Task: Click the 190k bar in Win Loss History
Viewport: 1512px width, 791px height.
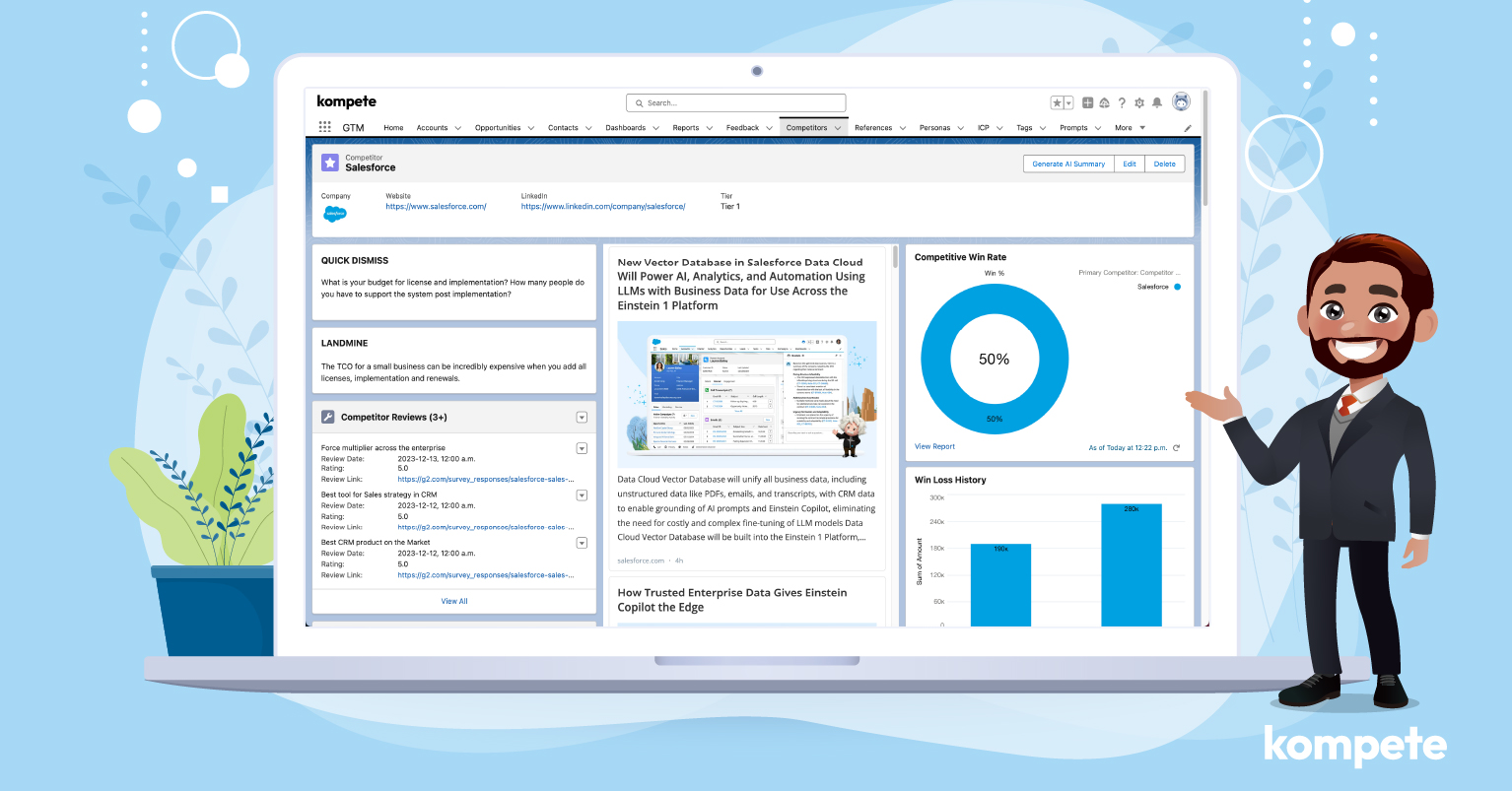Action: pos(1000,584)
